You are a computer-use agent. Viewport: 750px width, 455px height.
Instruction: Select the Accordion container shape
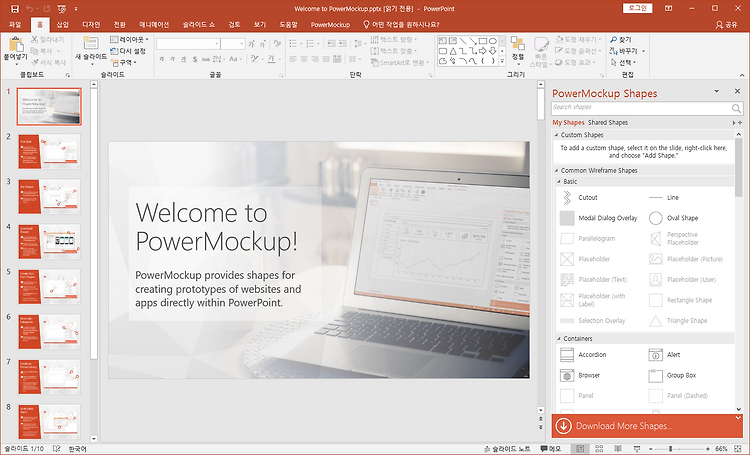pos(583,355)
